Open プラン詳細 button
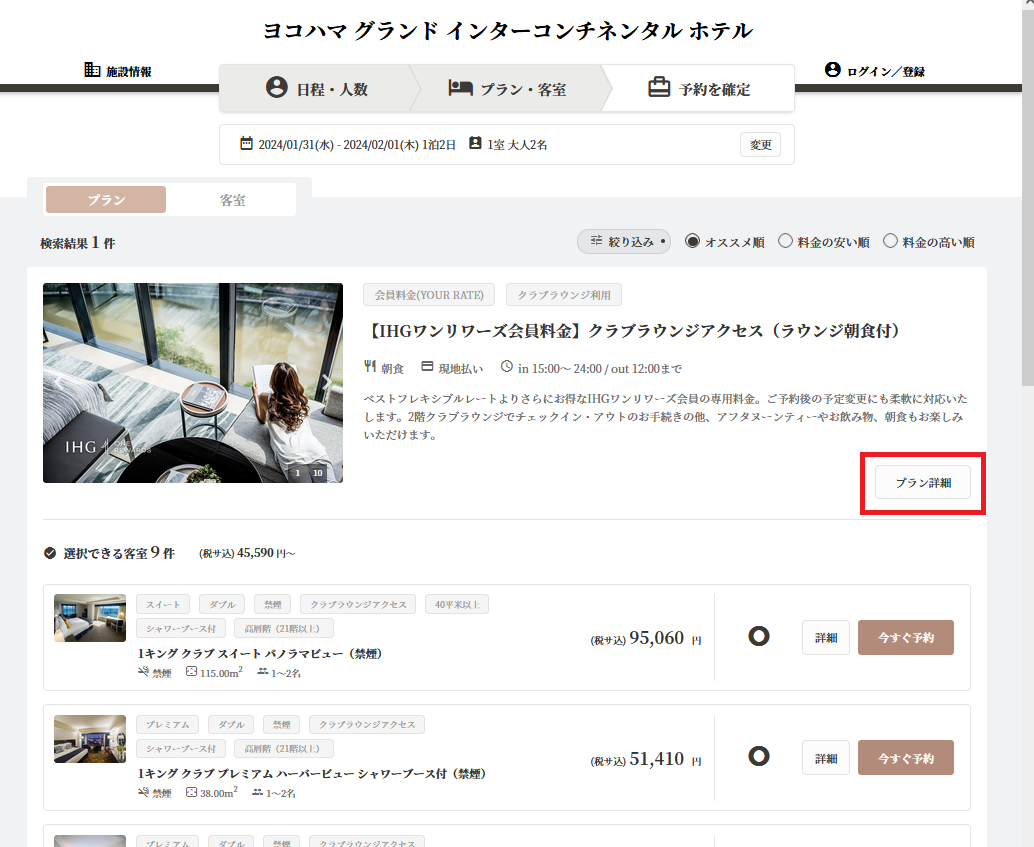1034x847 pixels. click(x=923, y=482)
